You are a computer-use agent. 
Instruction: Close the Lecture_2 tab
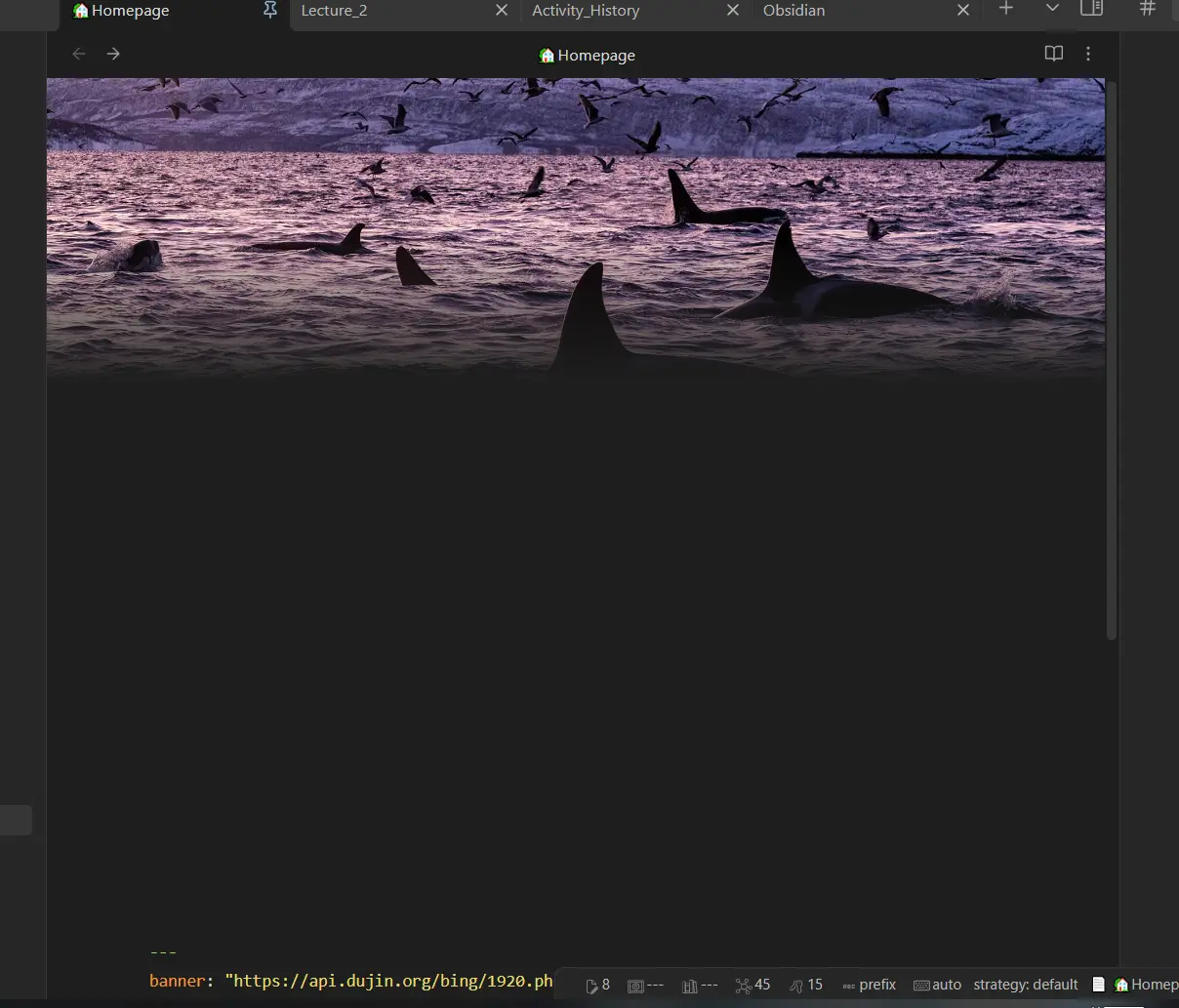(x=502, y=10)
